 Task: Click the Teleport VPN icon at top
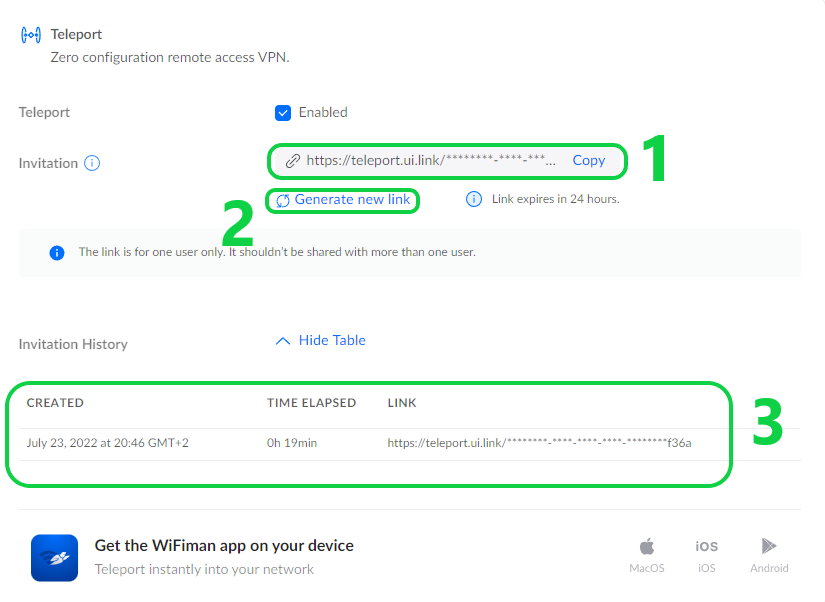31,35
